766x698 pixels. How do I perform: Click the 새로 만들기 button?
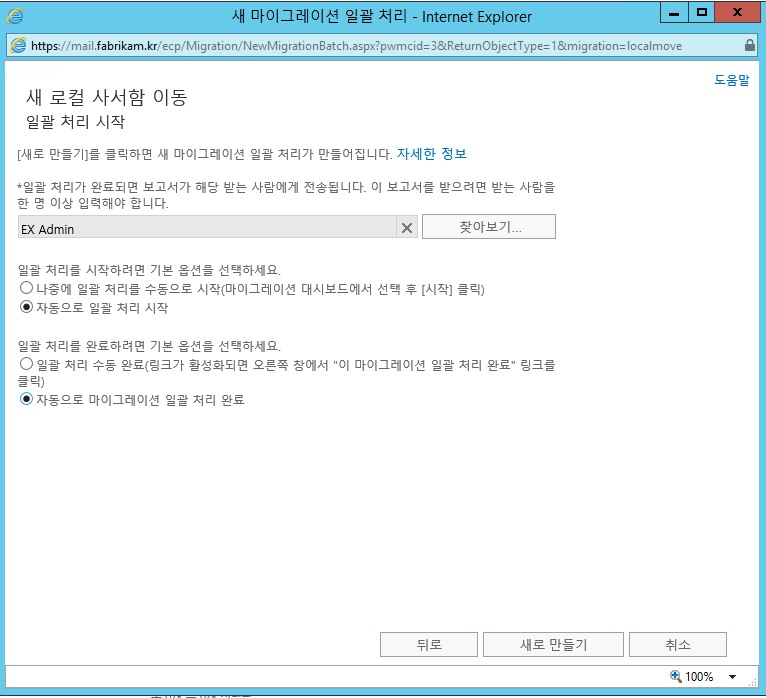click(553, 644)
